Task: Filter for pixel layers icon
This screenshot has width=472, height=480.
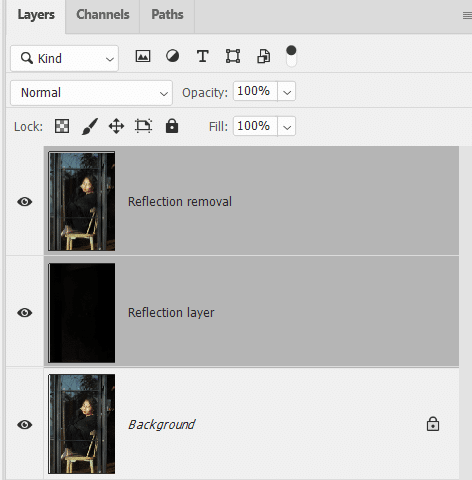Action: pyautogui.click(x=143, y=56)
